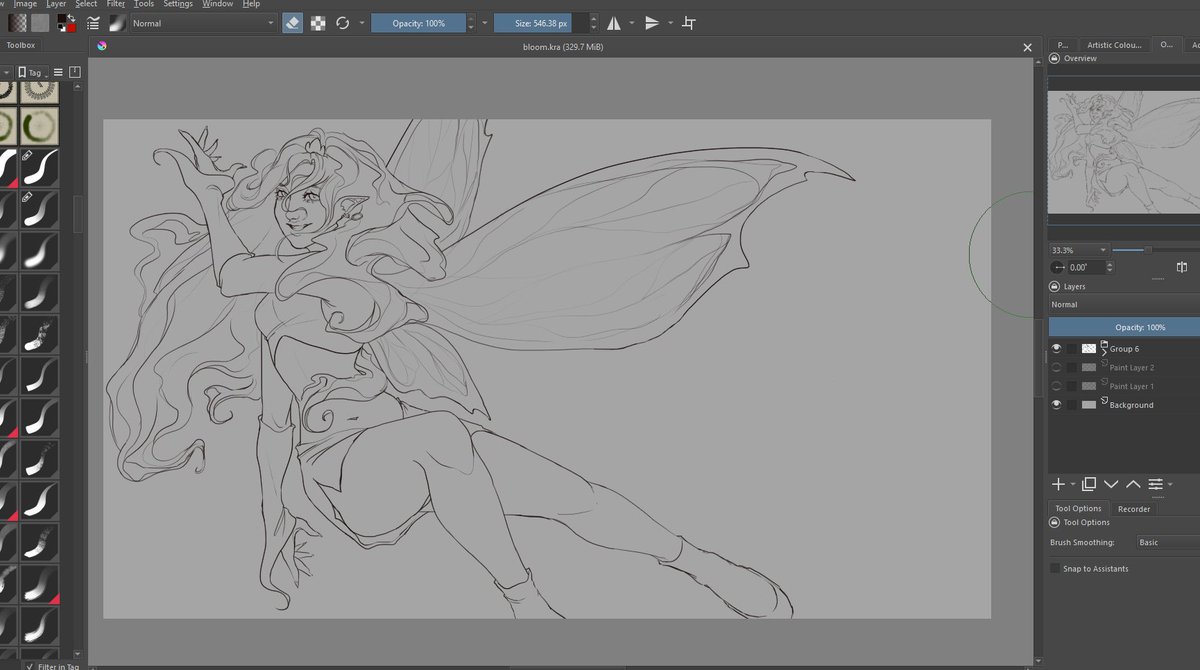Toggle the Vertical Mirror tool
The width and height of the screenshot is (1200, 670).
pyautogui.click(x=652, y=22)
